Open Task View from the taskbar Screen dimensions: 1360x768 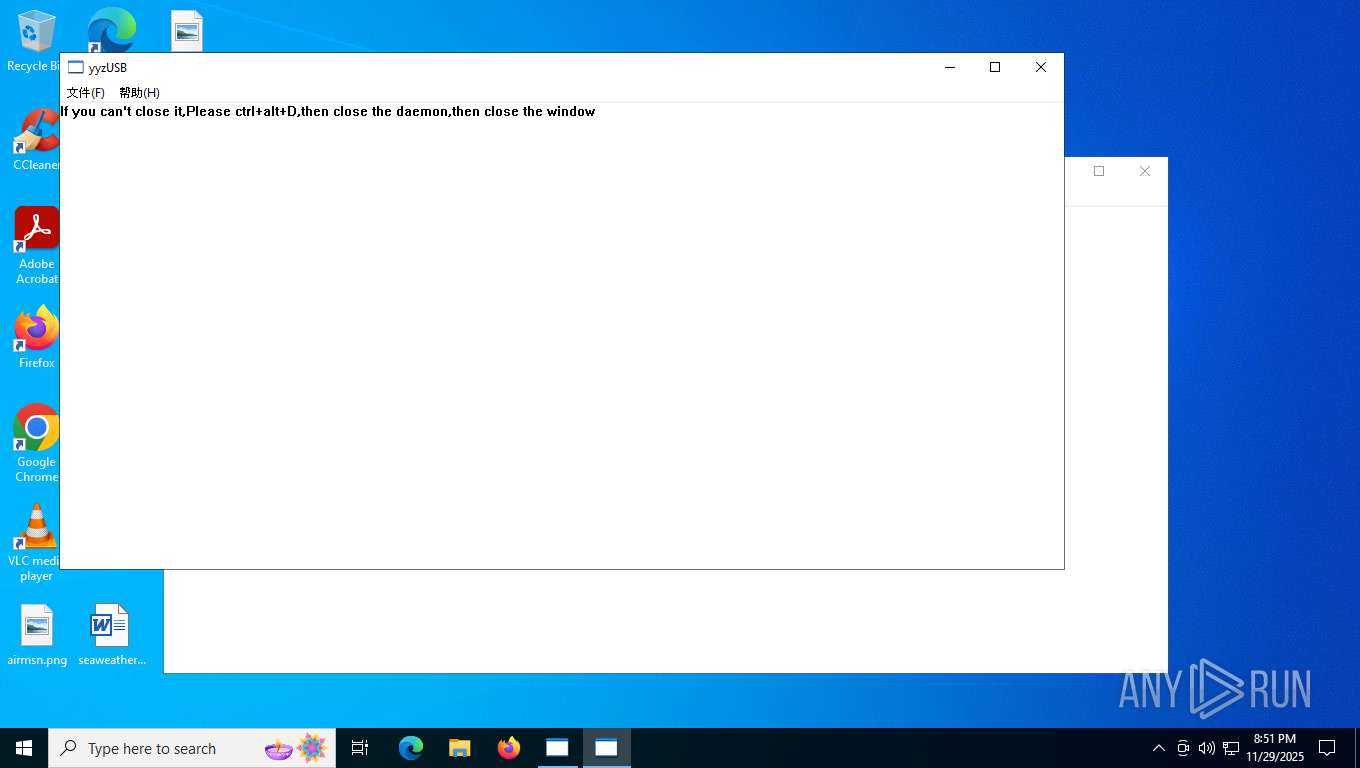pyautogui.click(x=360, y=748)
